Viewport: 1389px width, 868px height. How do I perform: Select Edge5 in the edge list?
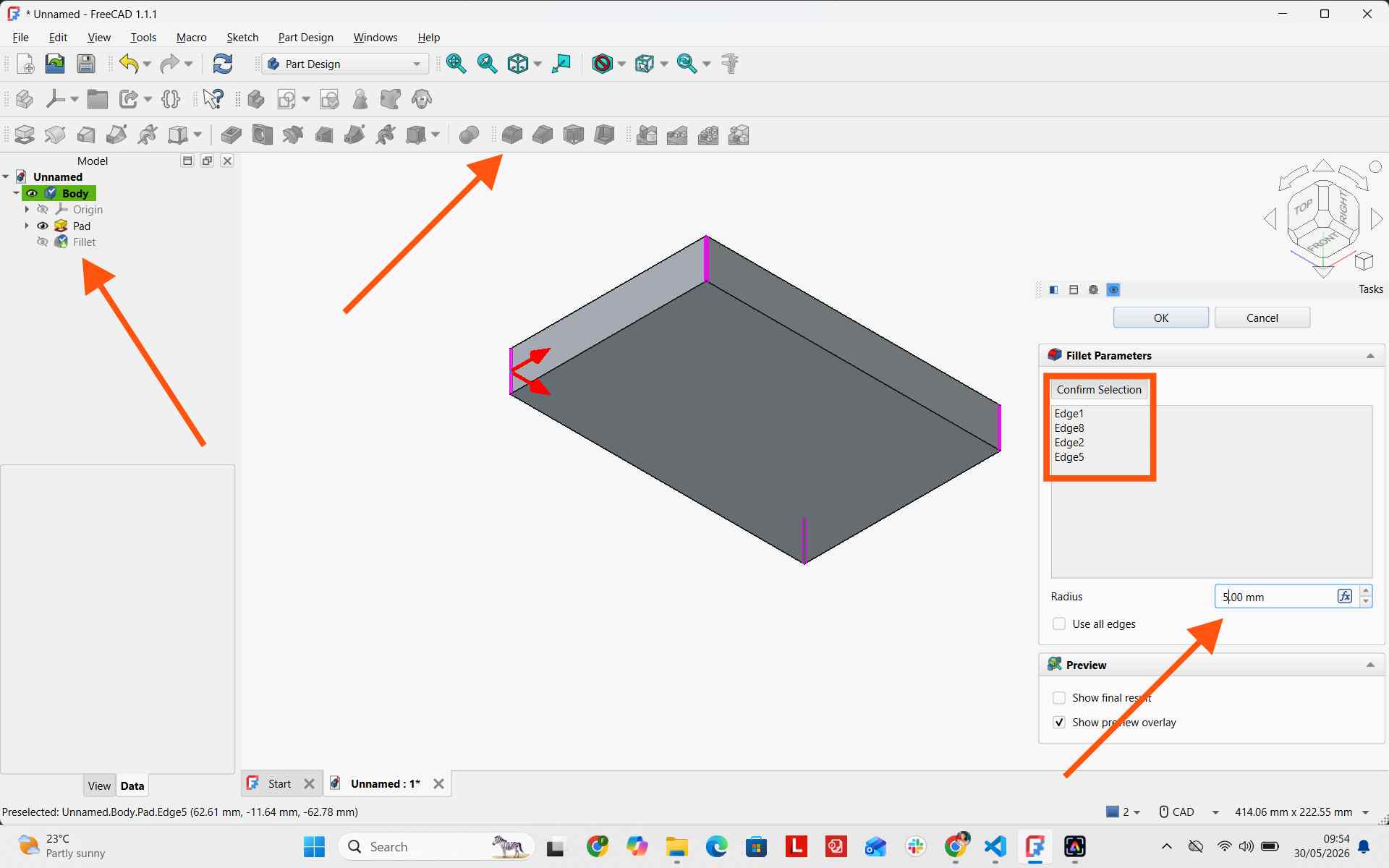(x=1069, y=456)
